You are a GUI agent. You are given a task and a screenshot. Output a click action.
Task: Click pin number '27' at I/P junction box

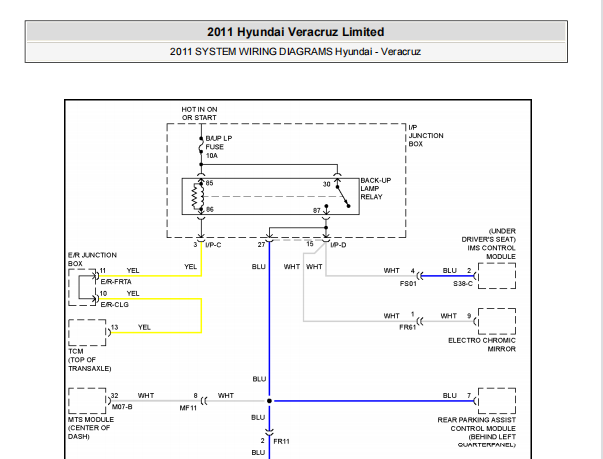click(262, 244)
